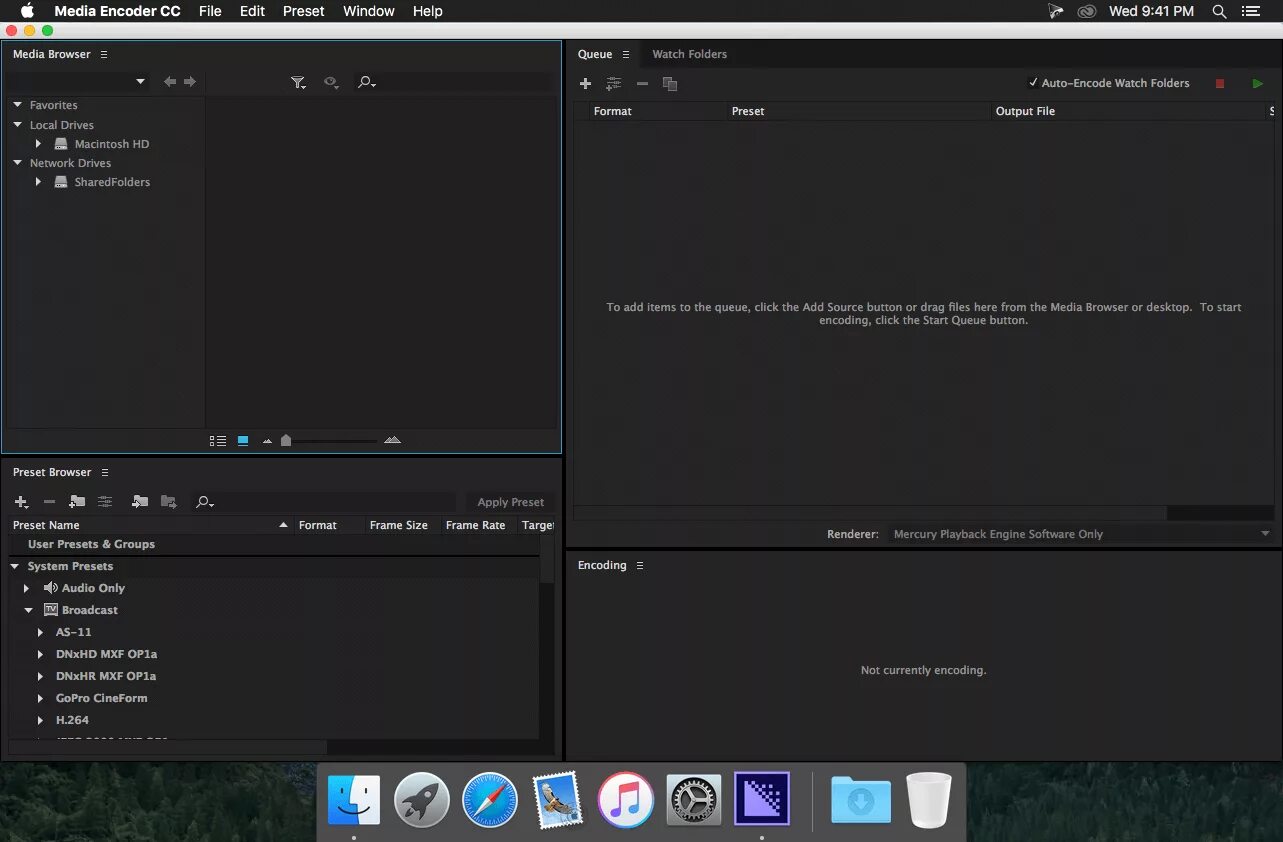Viewport: 1283px width, 842px height.
Task: Click the Apply Preset button
Action: (x=511, y=502)
